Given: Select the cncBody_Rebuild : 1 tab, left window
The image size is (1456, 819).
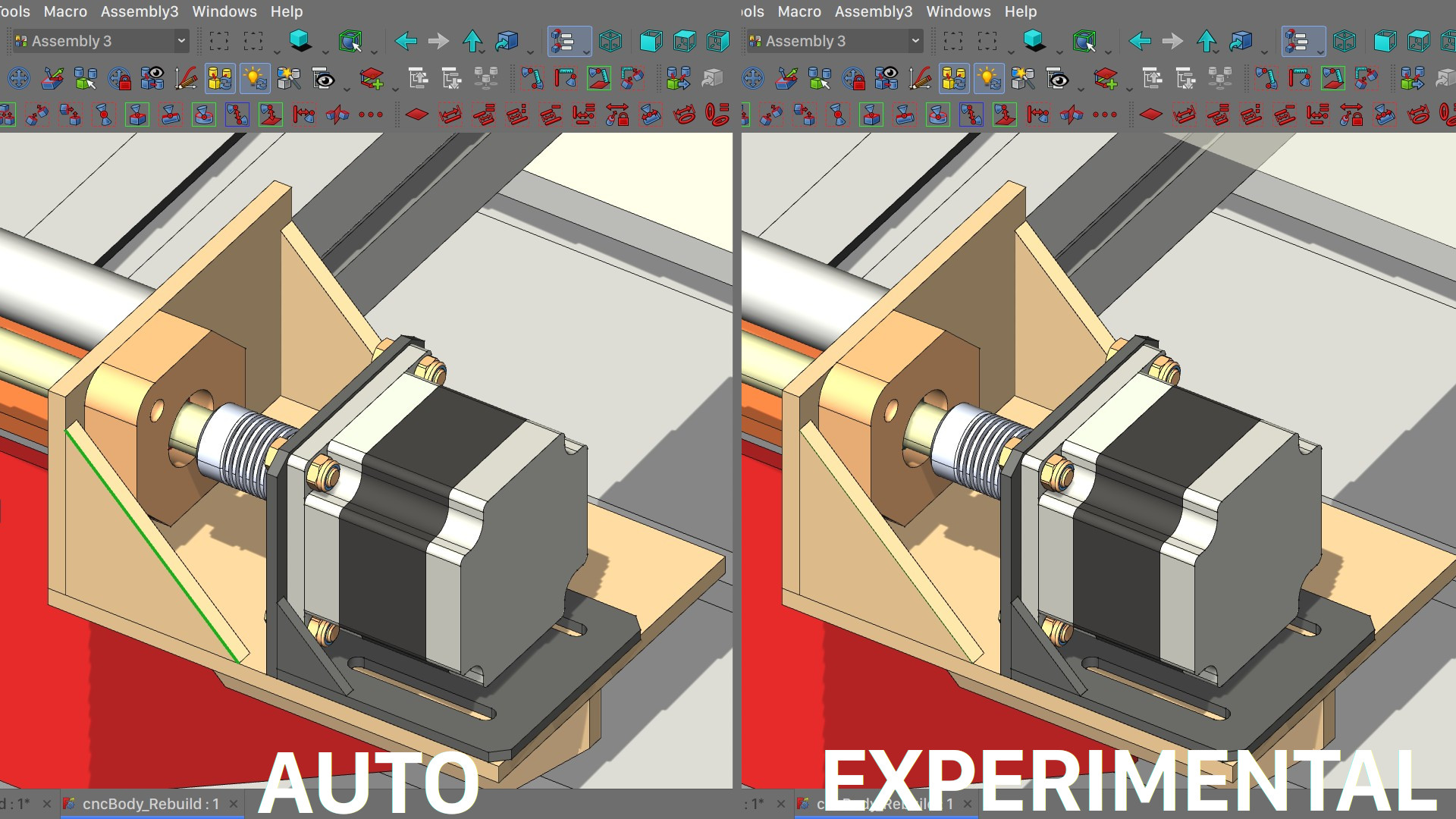Looking at the screenshot, I should [x=150, y=804].
